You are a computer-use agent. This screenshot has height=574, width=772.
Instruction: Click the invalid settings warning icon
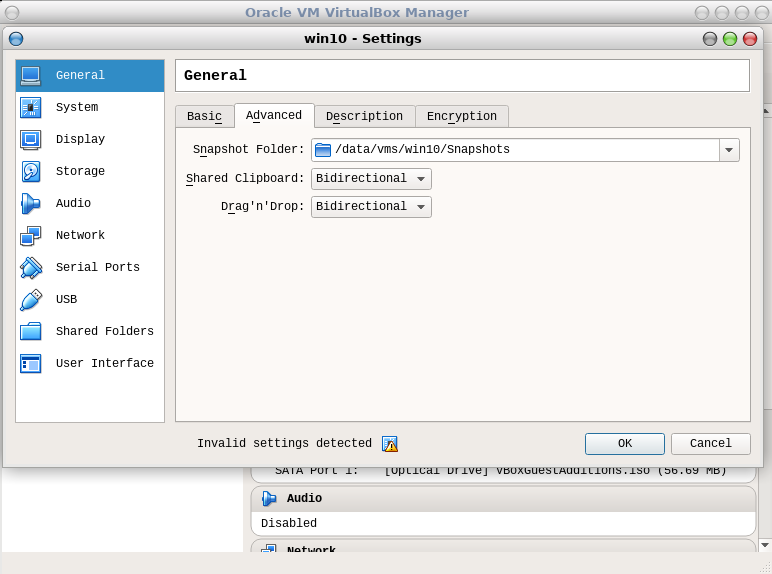point(389,444)
